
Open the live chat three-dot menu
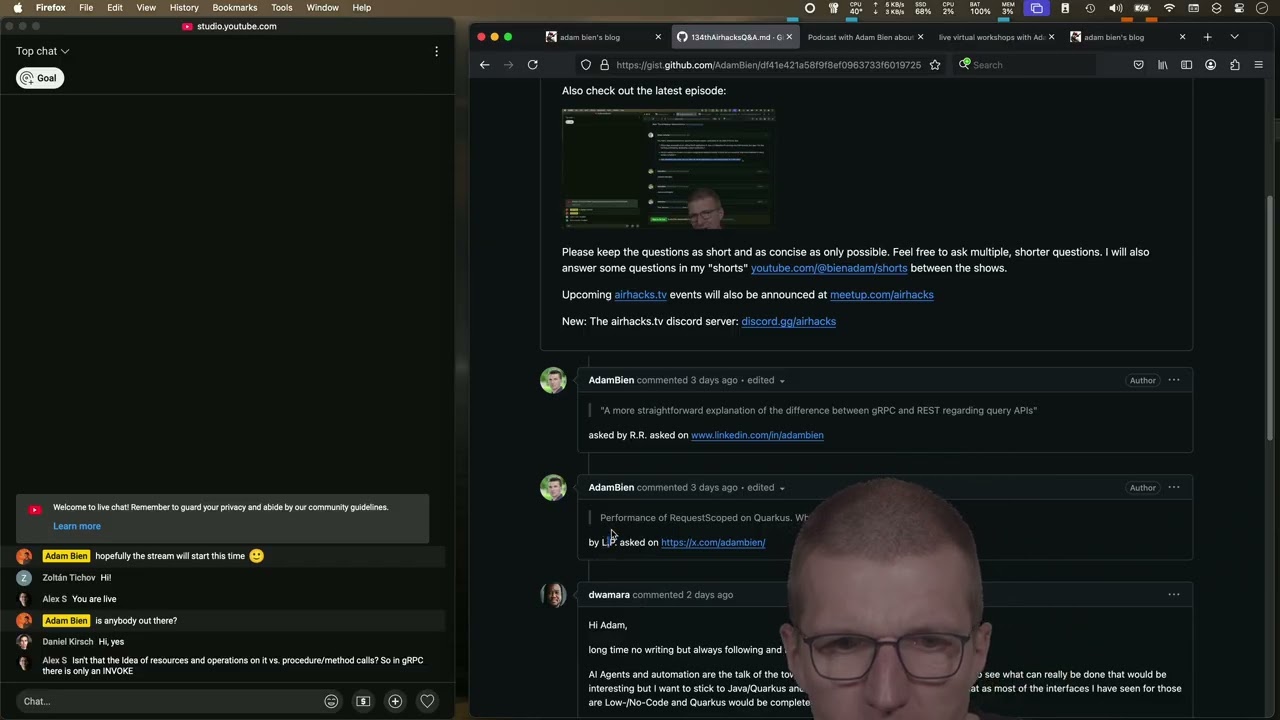coord(436,51)
